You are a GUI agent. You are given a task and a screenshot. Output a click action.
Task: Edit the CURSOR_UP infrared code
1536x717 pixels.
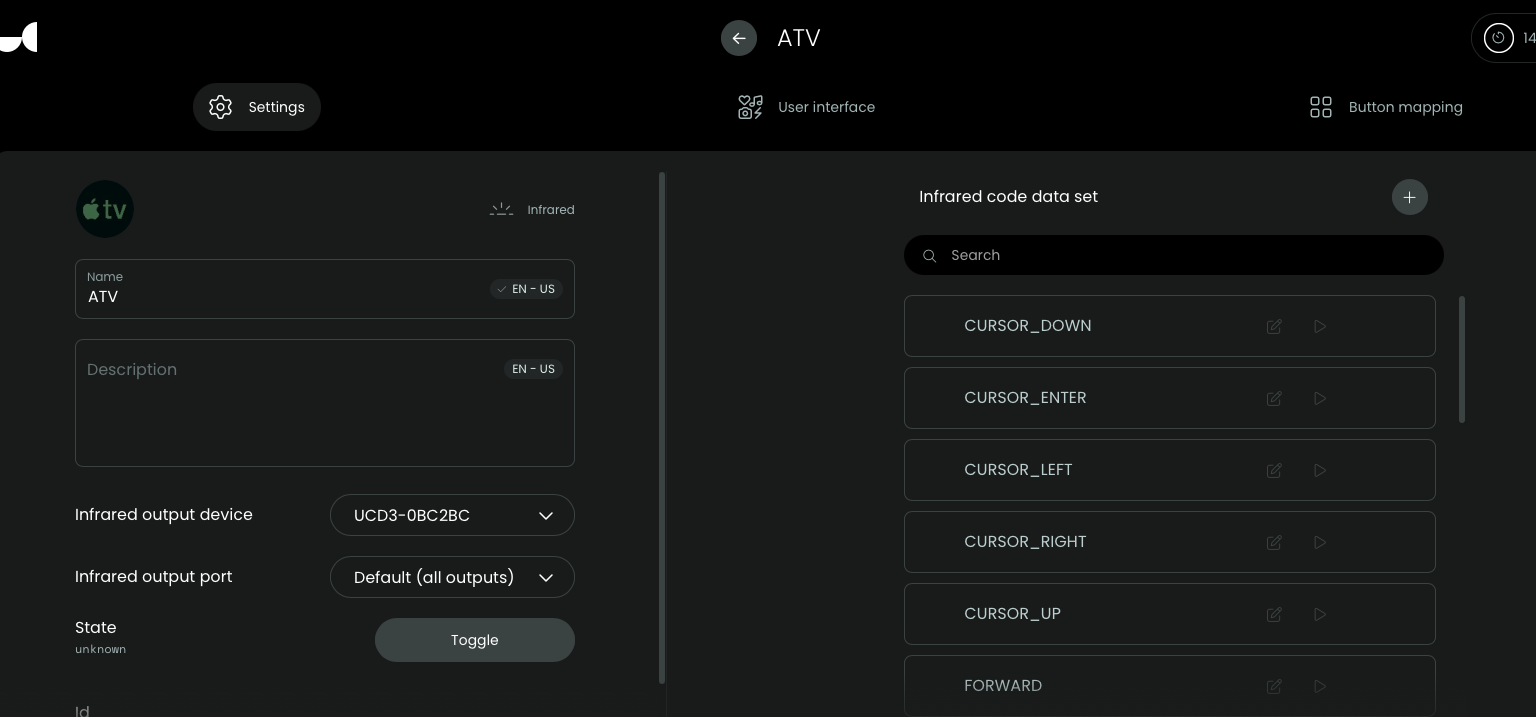click(1274, 614)
